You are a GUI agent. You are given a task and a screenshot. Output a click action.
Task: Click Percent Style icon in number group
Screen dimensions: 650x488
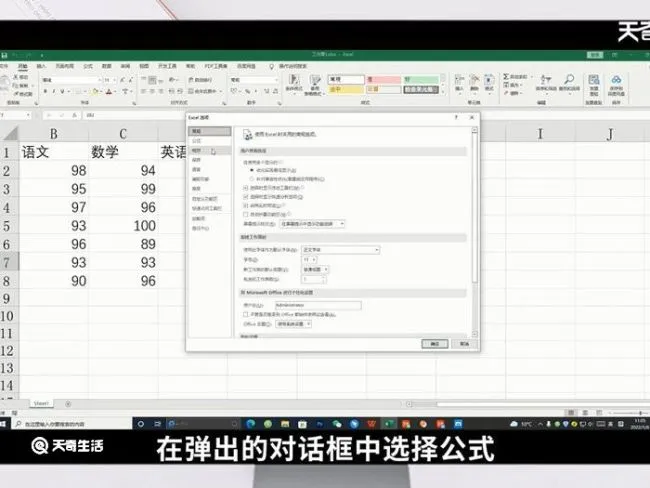tap(247, 91)
